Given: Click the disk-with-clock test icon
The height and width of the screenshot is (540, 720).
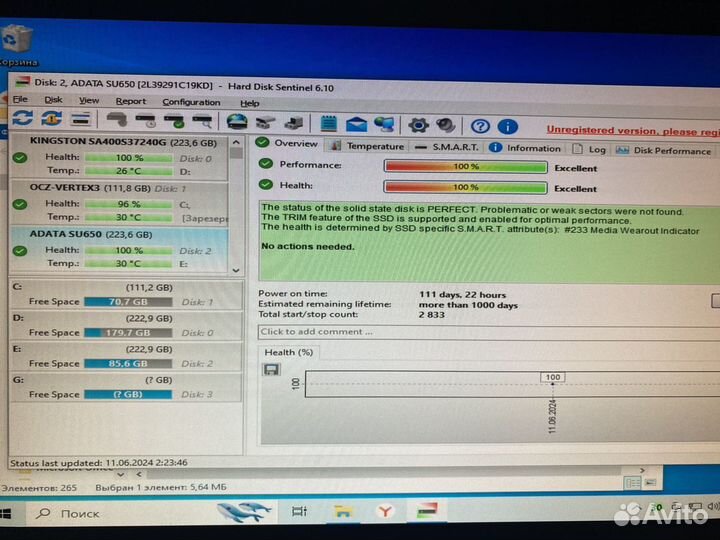Looking at the screenshot, I should [x=146, y=121].
